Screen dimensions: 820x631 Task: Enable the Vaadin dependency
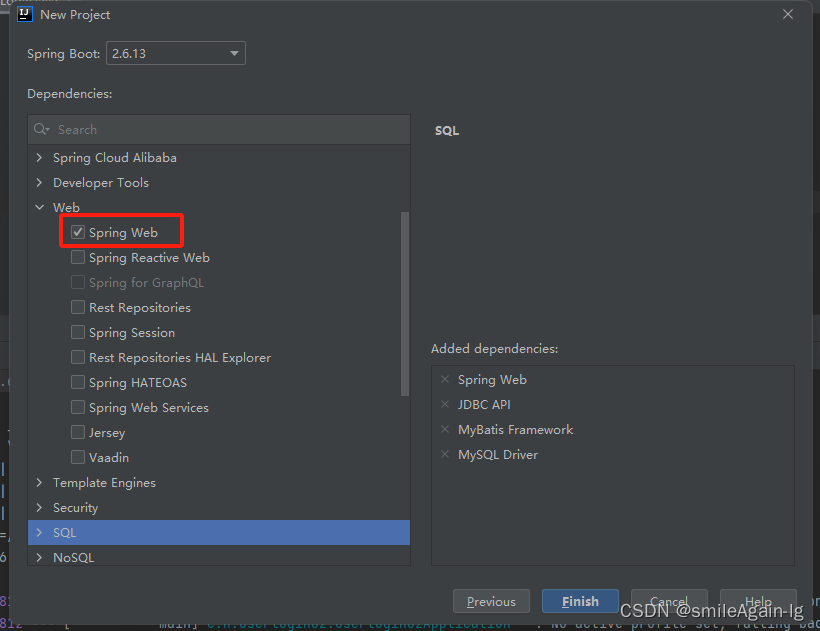[x=78, y=457]
